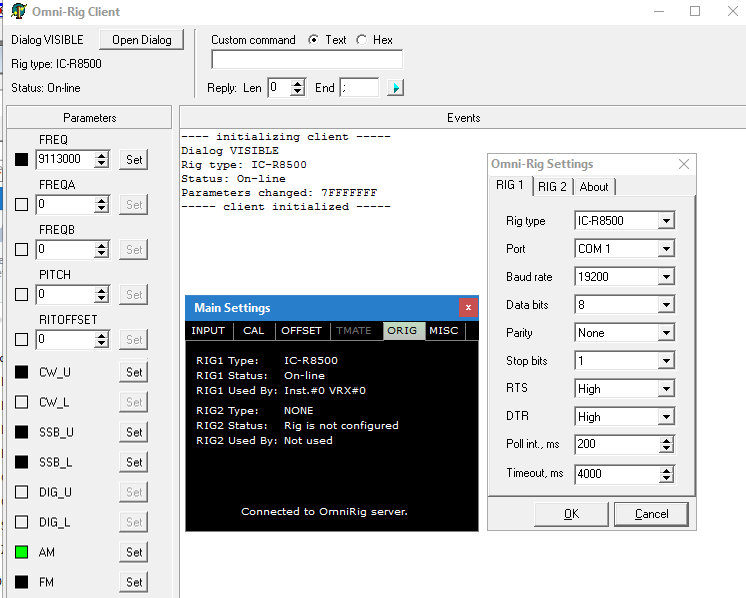Send custom command with green arrow button
Image resolution: width=746 pixels, height=598 pixels.
pos(395,88)
